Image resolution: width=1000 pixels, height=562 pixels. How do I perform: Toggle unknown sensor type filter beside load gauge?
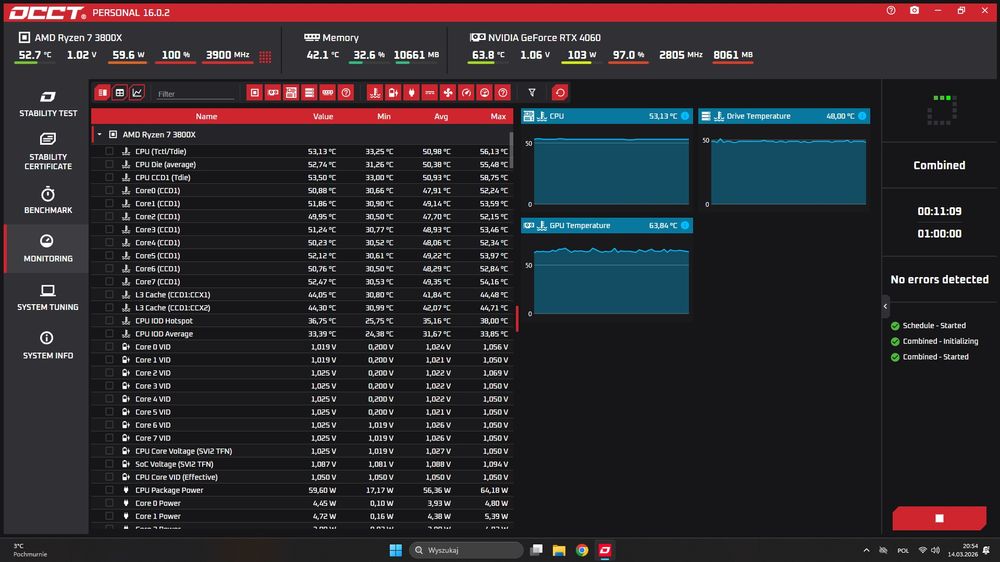(x=503, y=93)
